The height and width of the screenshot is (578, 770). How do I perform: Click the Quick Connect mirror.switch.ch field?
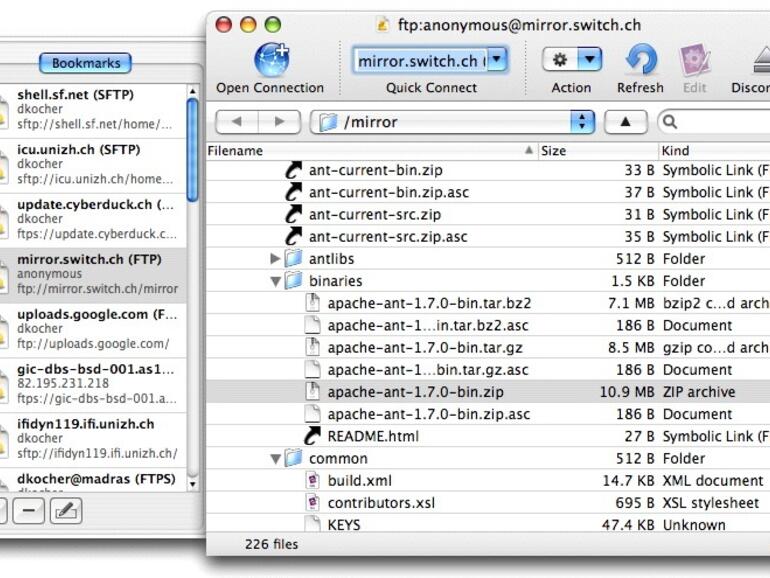click(421, 60)
